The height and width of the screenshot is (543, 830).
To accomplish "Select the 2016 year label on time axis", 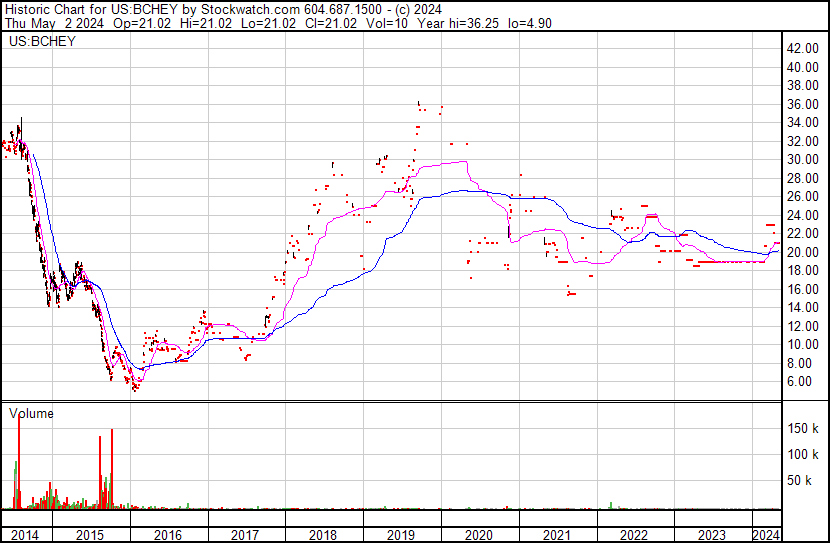I will (x=166, y=535).
